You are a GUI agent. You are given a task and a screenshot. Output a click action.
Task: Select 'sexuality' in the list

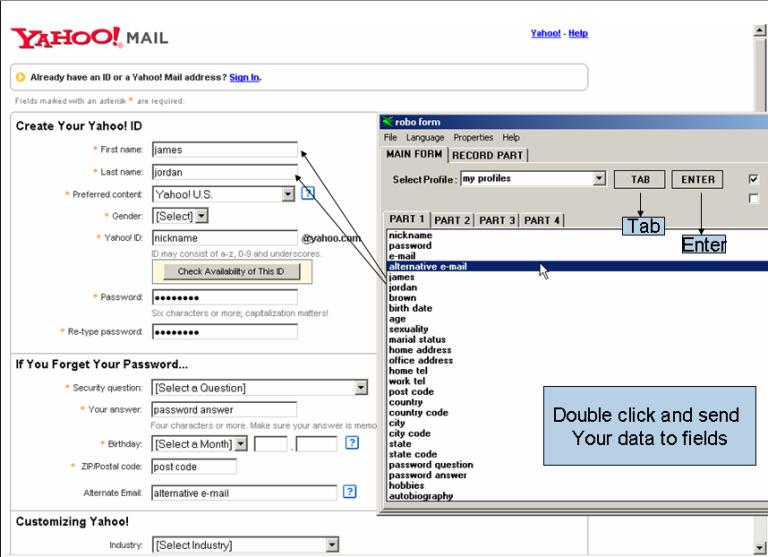pos(408,329)
